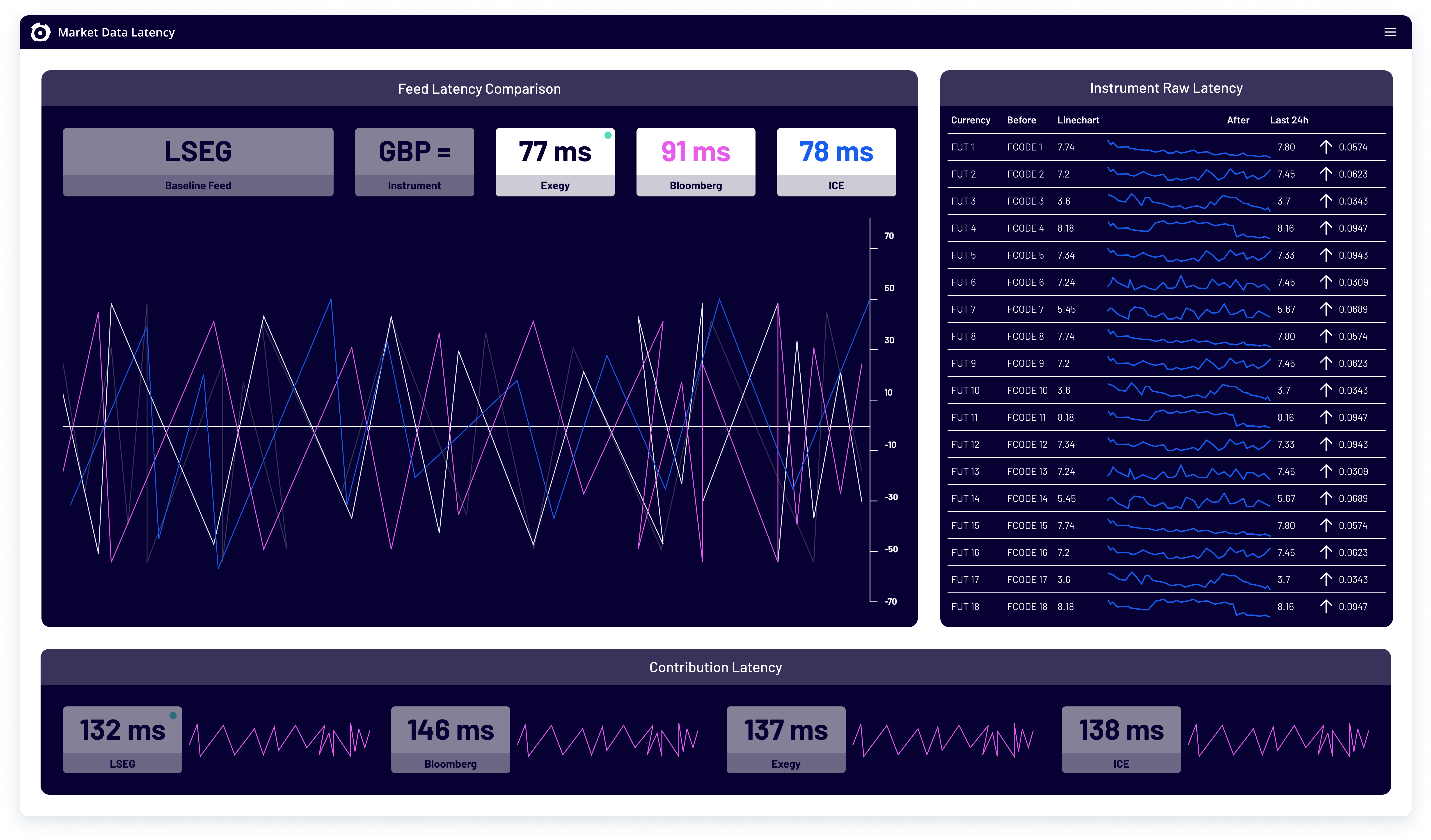
Task: Click the Instrument Raw Latency panel header
Action: pos(1165,88)
